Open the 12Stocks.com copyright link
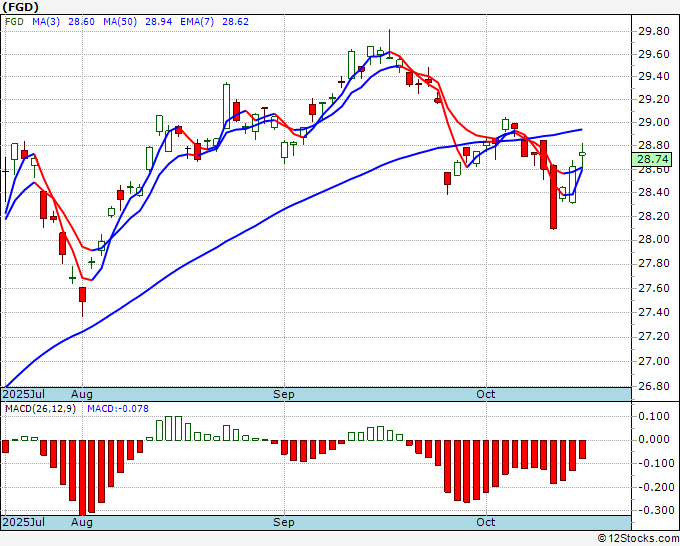Image resolution: width=680 pixels, height=546 pixels. [x=638, y=539]
